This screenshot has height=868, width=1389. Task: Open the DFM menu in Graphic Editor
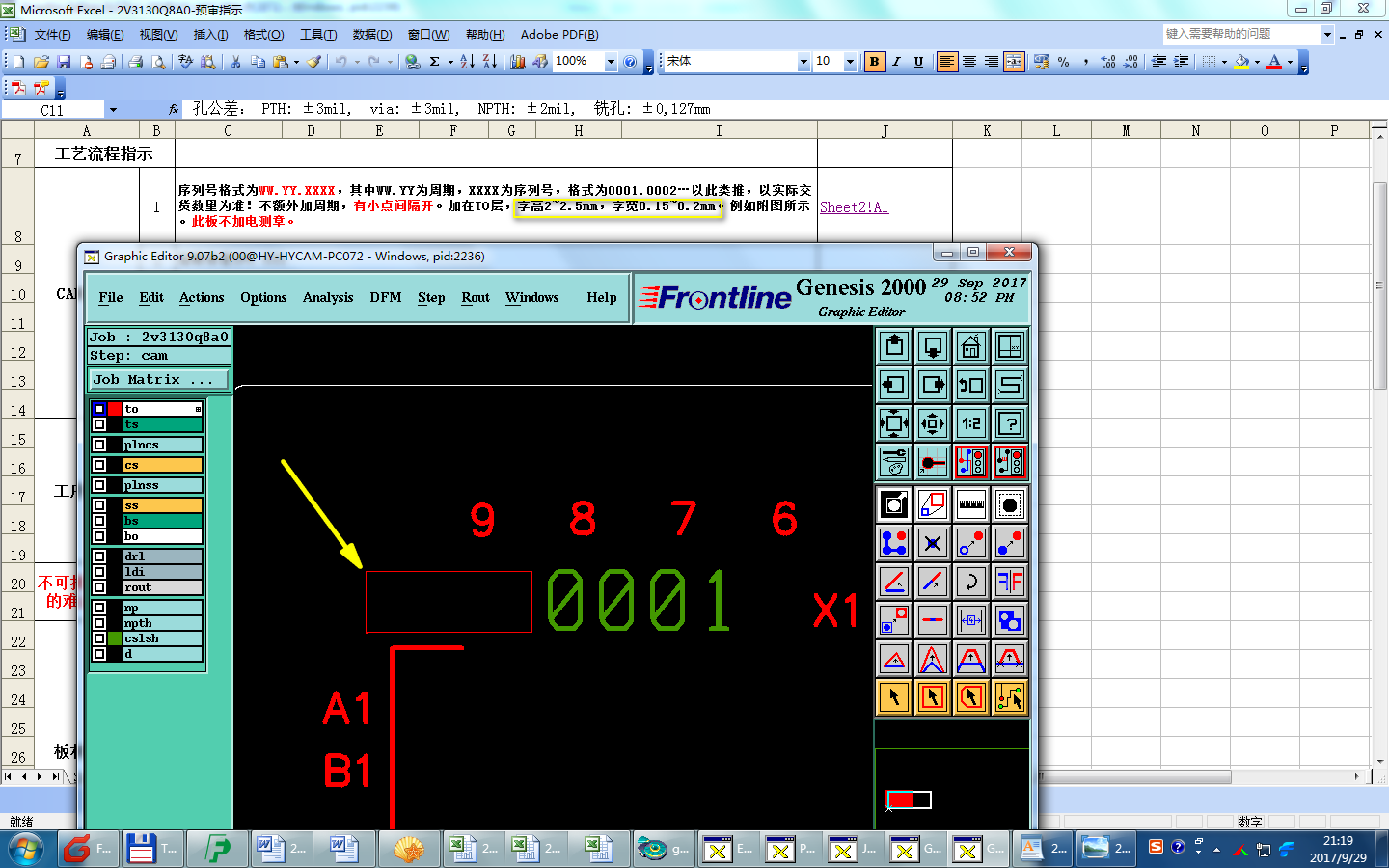point(386,298)
